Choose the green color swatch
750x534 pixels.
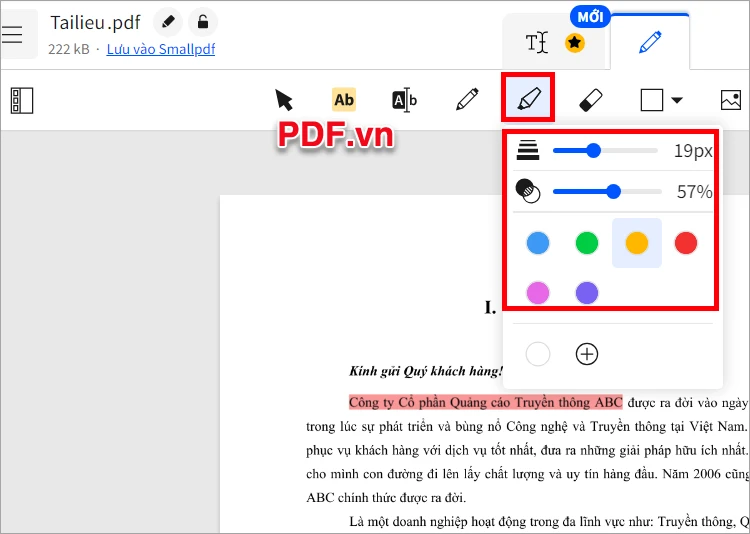click(587, 243)
